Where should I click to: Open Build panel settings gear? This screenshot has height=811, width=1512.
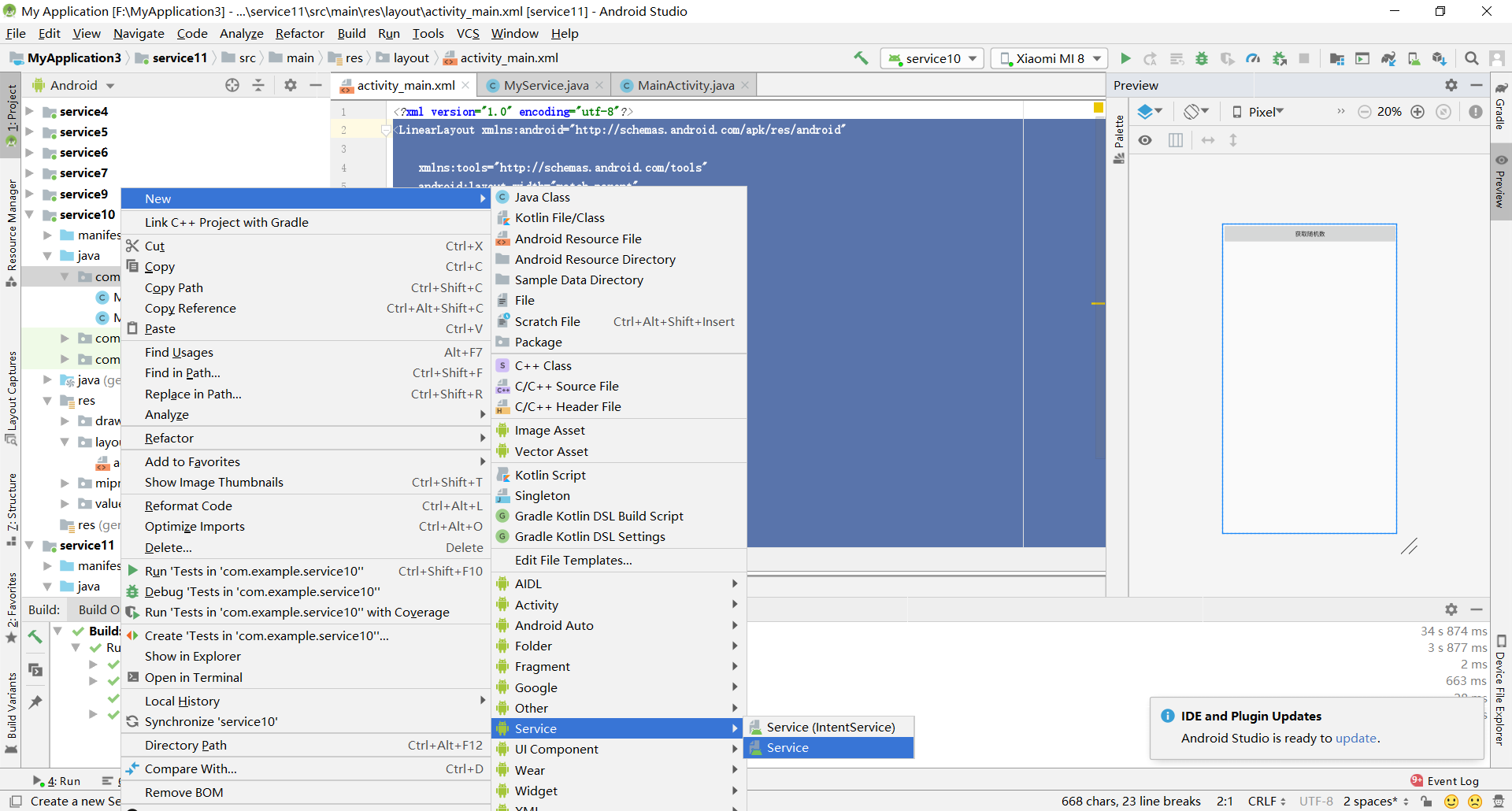(x=1451, y=609)
